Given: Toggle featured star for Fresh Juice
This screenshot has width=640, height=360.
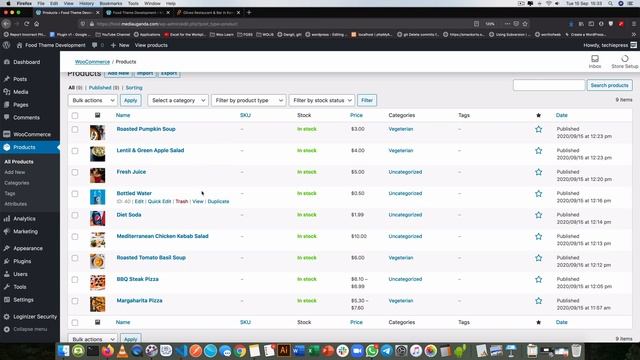Looking at the screenshot, I should coord(538,172).
